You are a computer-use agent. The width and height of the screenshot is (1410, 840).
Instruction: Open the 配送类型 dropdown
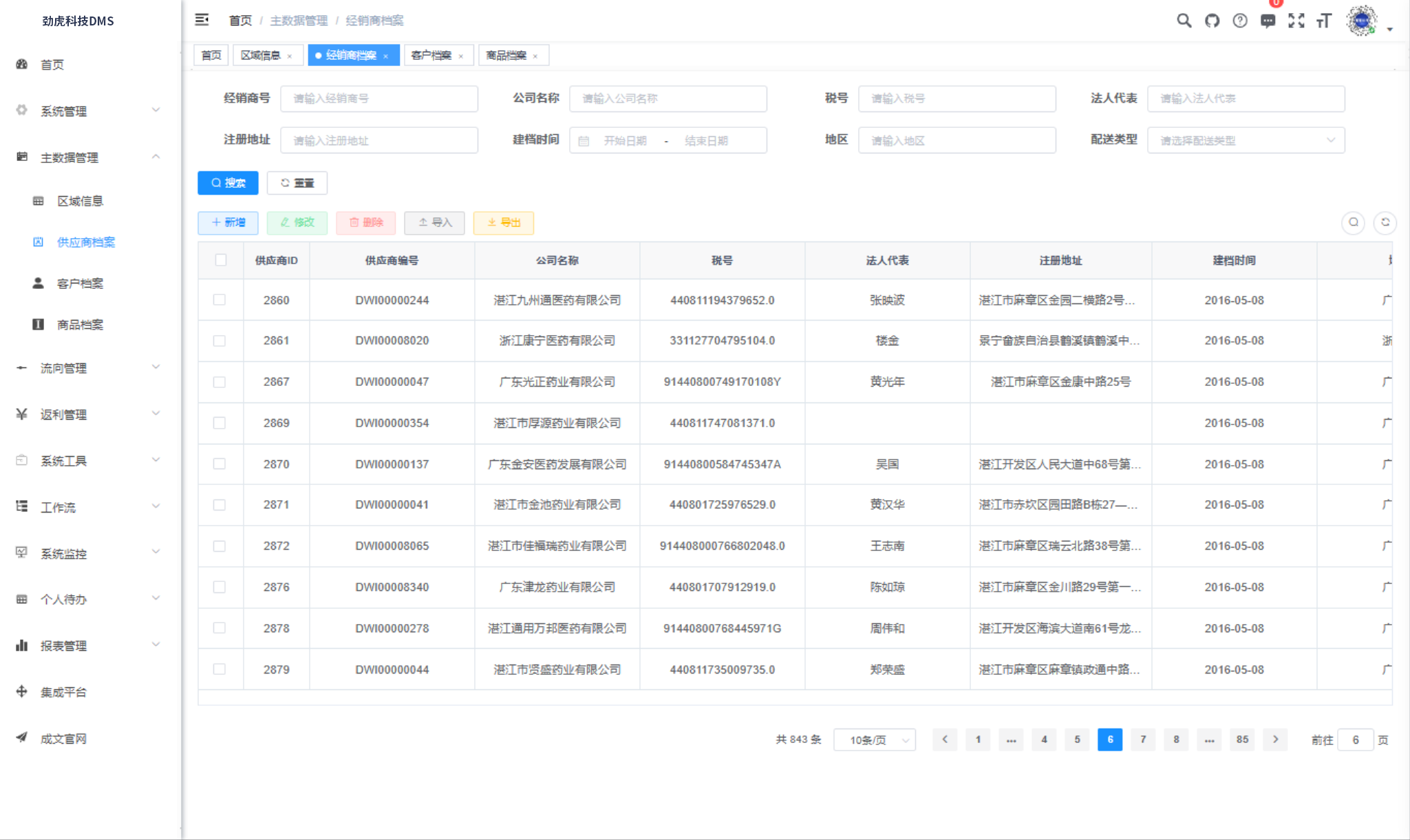1246,140
